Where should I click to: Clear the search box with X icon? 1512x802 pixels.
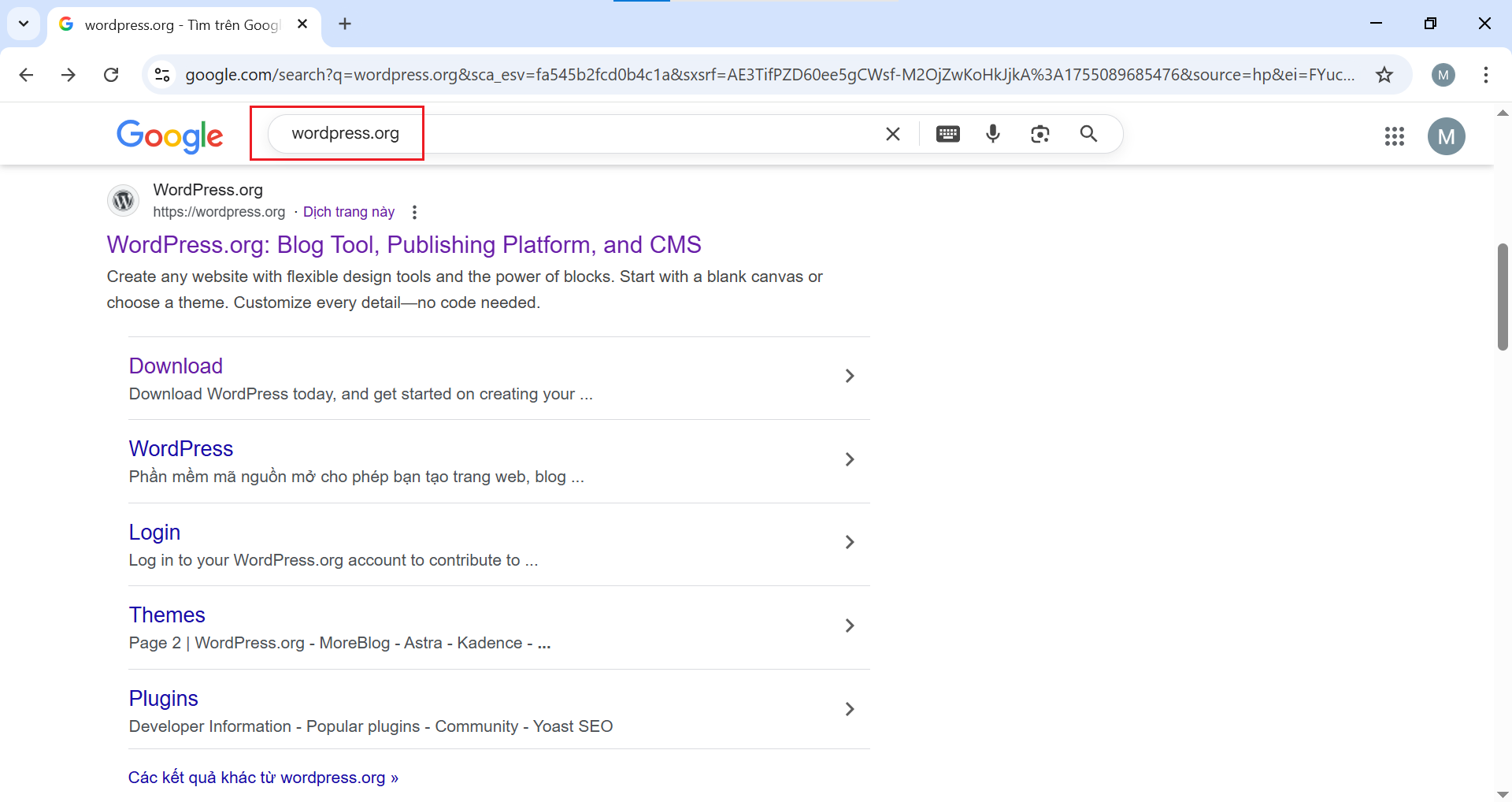click(x=892, y=134)
